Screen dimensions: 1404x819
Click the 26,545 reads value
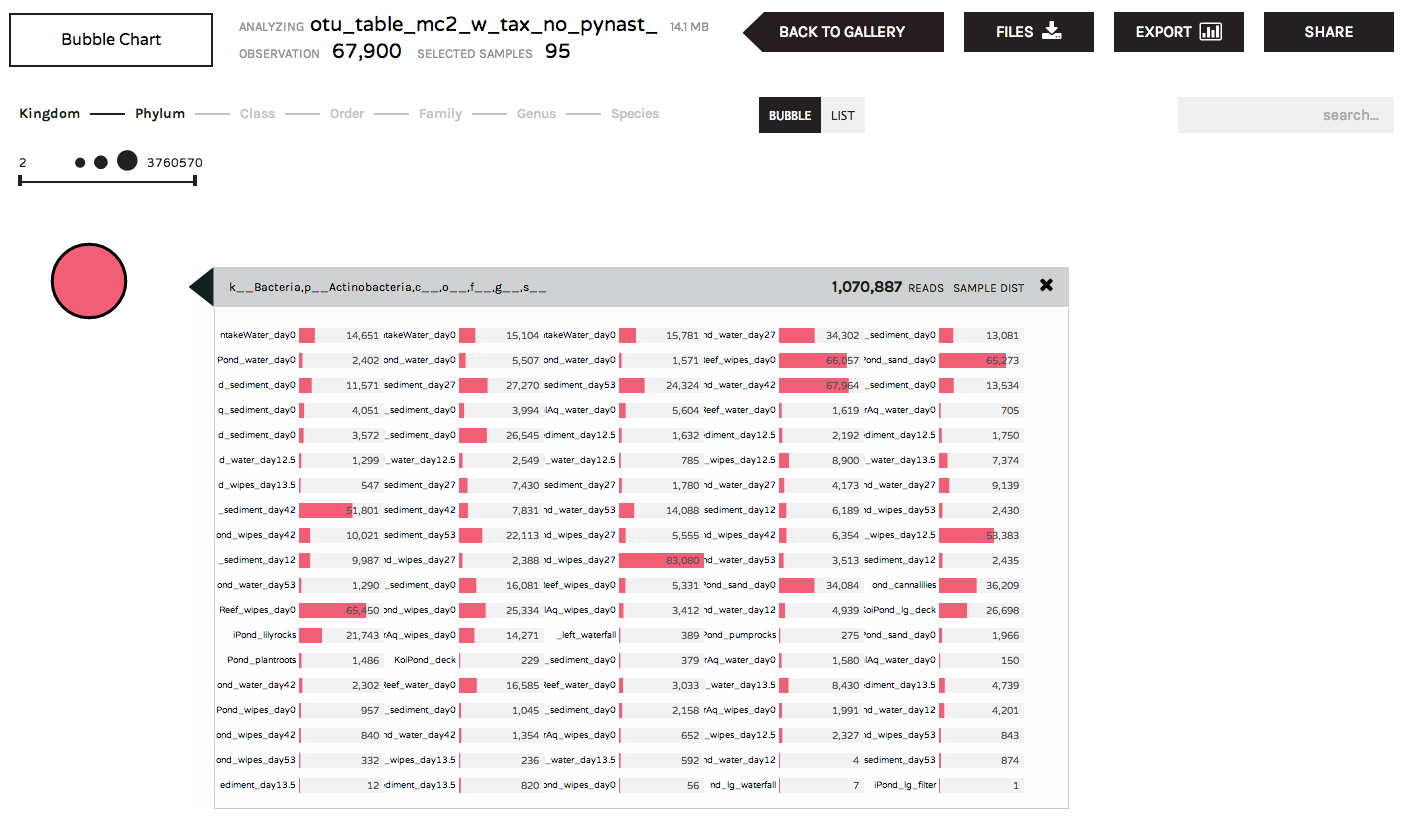click(x=522, y=435)
